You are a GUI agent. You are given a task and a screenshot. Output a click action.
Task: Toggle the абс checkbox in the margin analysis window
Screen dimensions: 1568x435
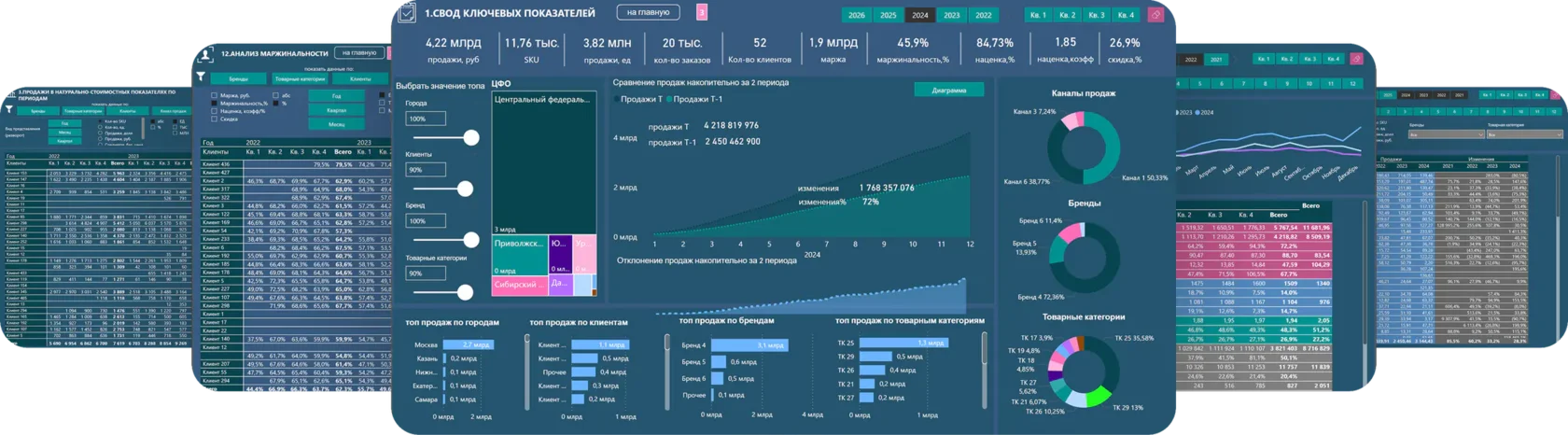pos(275,95)
